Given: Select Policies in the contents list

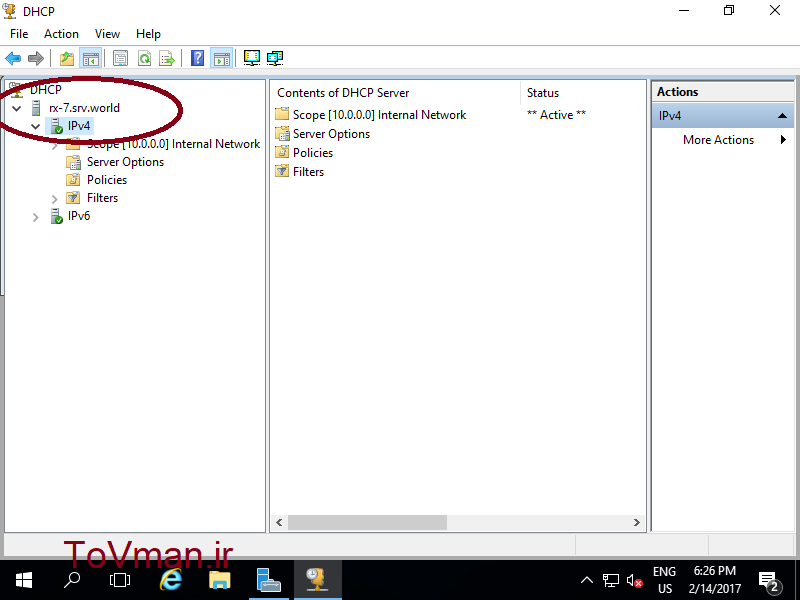Looking at the screenshot, I should (312, 153).
